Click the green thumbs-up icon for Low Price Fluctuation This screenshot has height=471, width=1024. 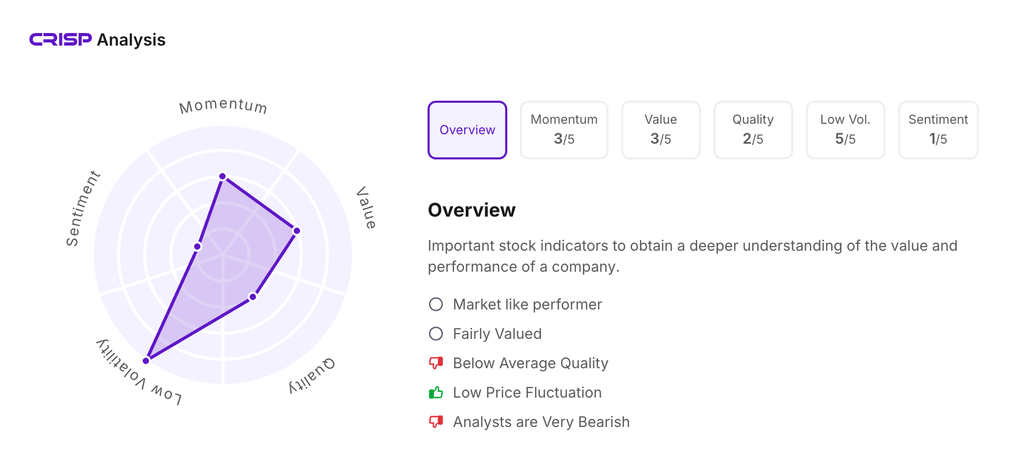pyautogui.click(x=436, y=392)
